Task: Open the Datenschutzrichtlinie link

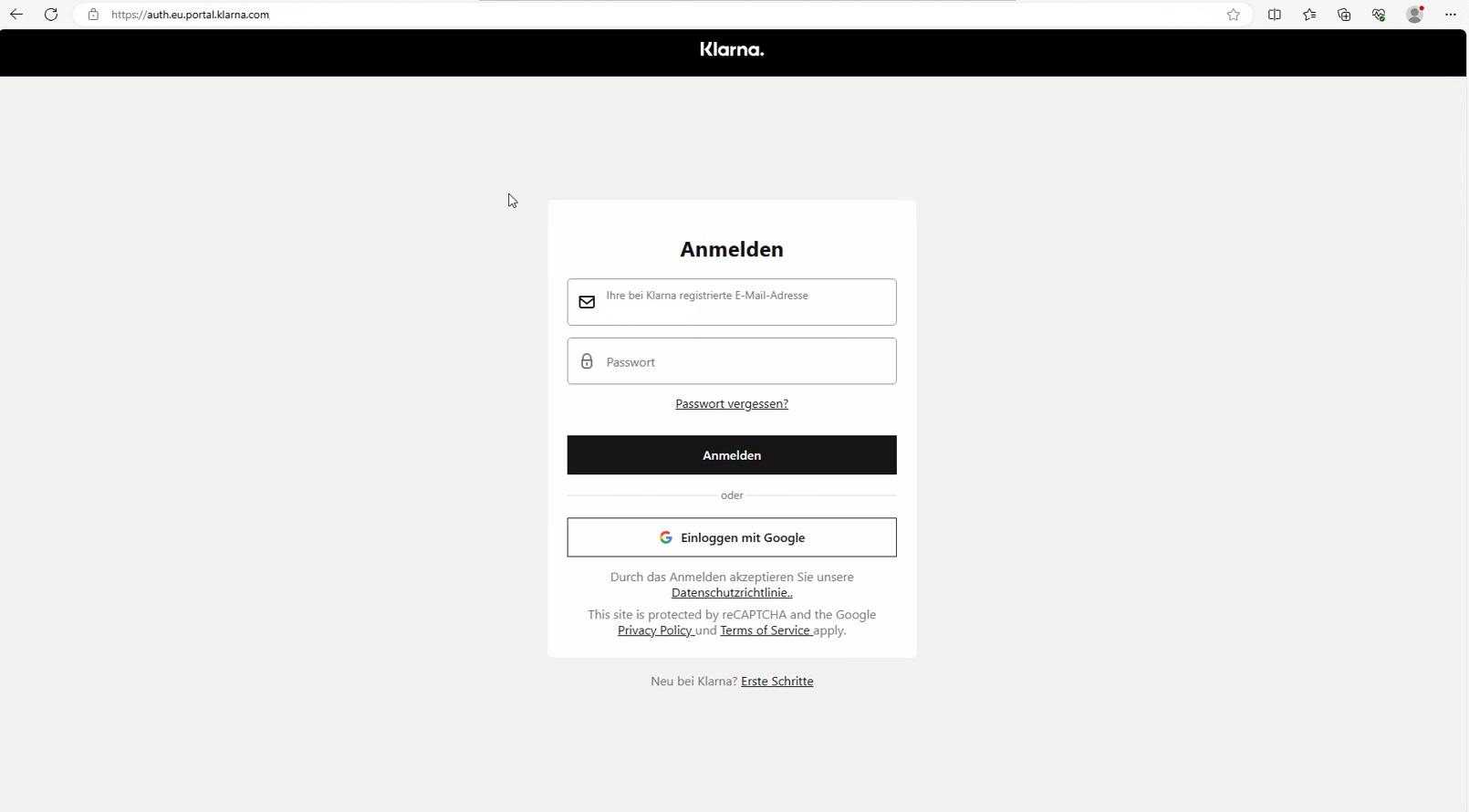Action: [x=732, y=593]
